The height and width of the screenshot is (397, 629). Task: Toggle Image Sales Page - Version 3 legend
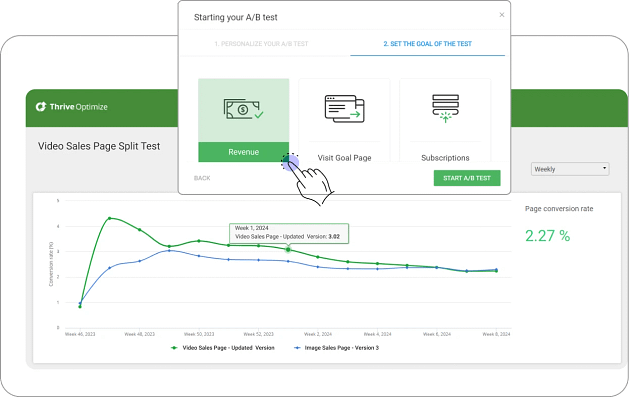[337, 348]
